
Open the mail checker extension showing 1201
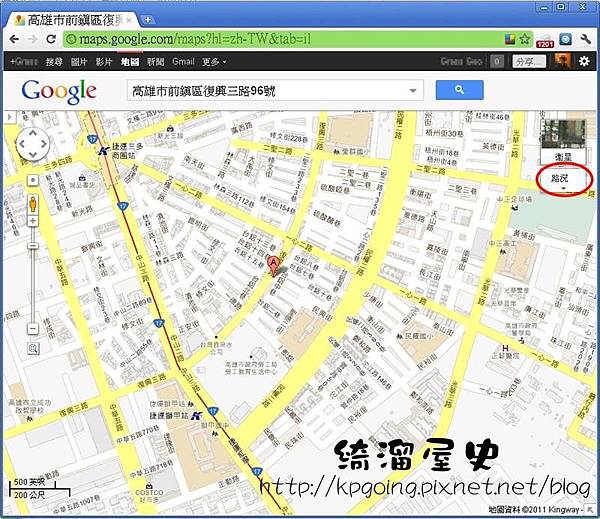pyautogui.click(x=545, y=41)
